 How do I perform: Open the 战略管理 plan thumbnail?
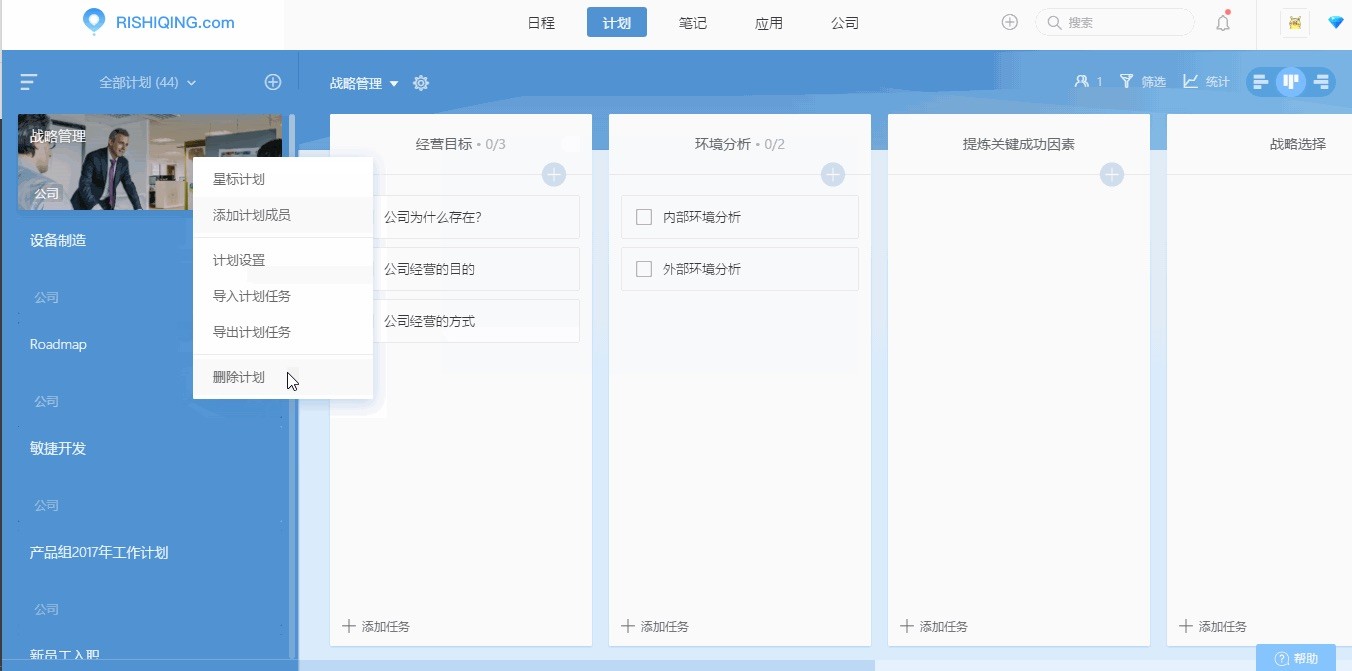[x=105, y=162]
